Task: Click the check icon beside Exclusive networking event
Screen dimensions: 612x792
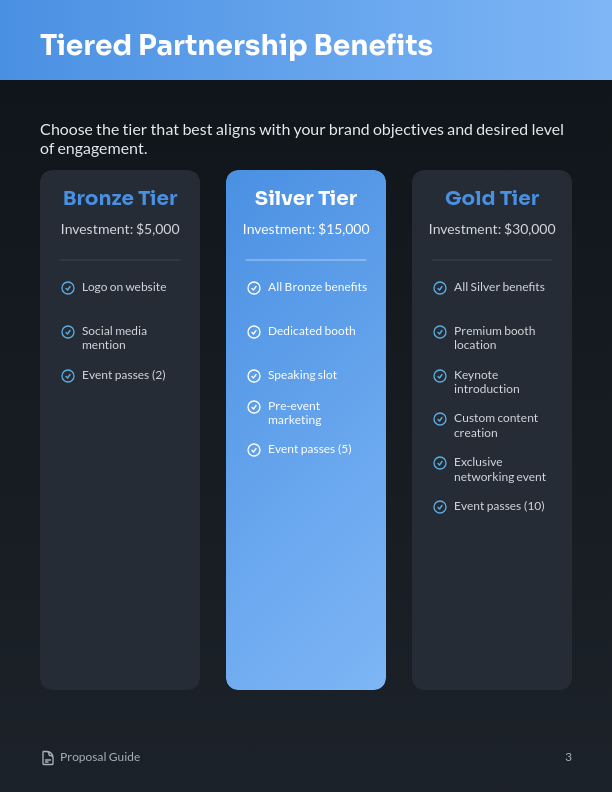Action: (x=440, y=463)
